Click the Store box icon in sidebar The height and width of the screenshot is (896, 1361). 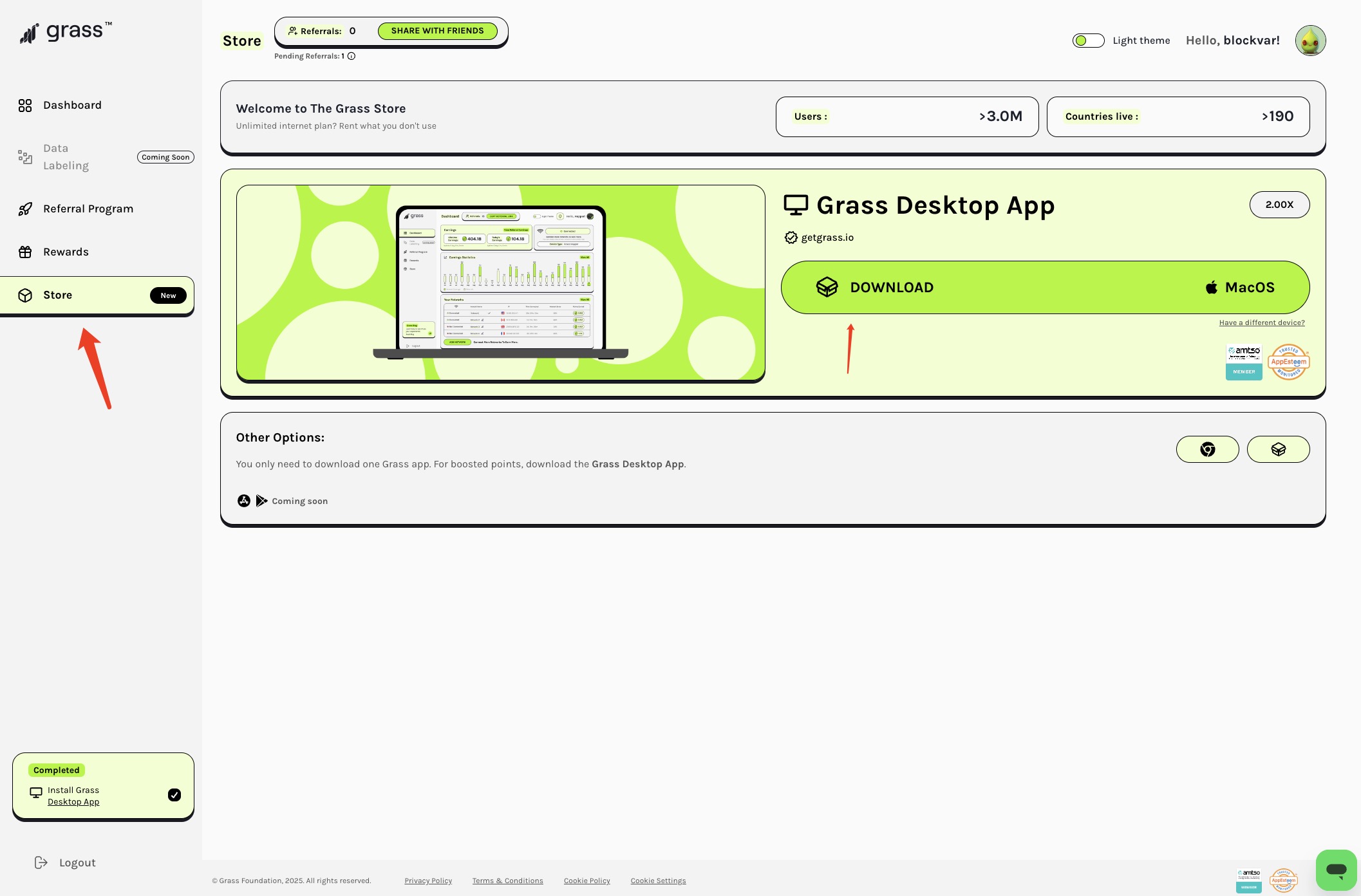click(25, 295)
